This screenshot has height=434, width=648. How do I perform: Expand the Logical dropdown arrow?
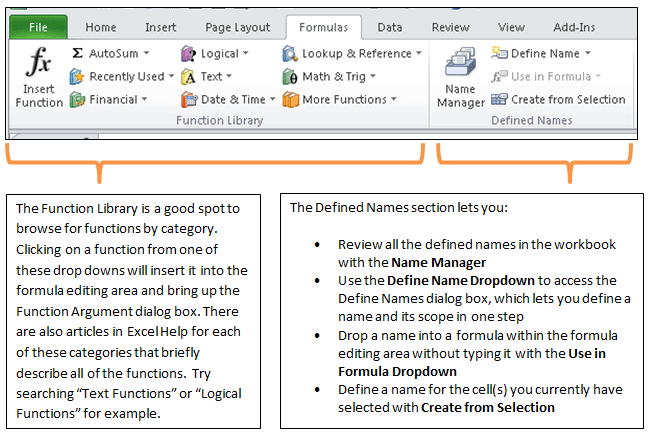coord(245,53)
